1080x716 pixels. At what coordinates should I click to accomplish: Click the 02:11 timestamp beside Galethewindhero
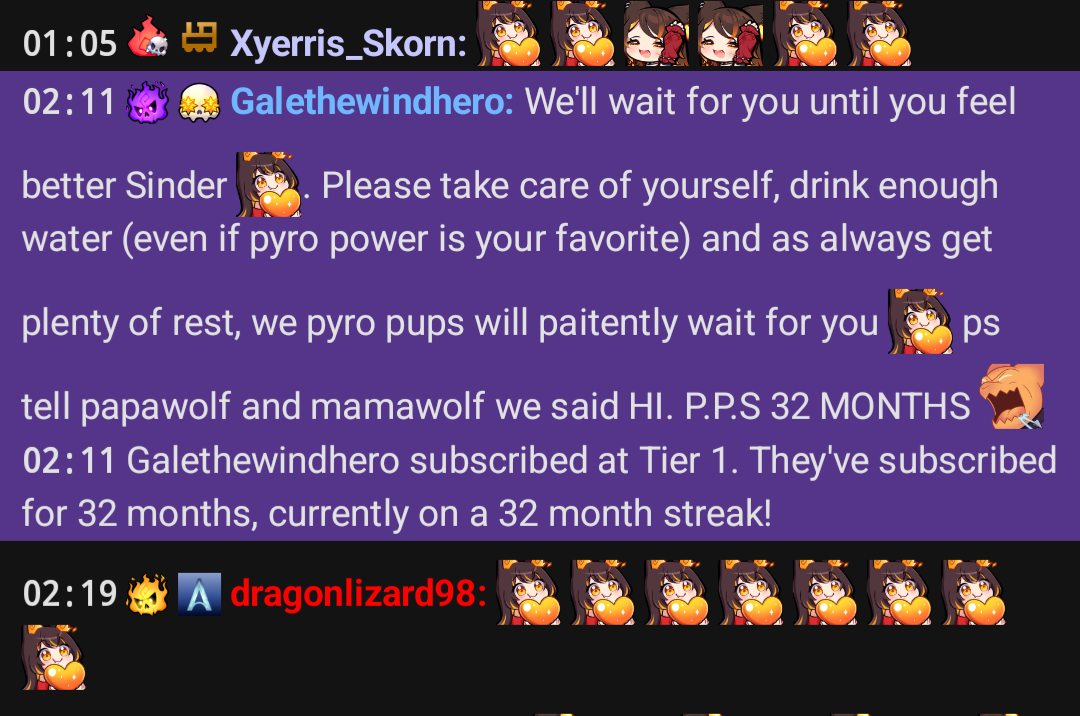(x=69, y=102)
